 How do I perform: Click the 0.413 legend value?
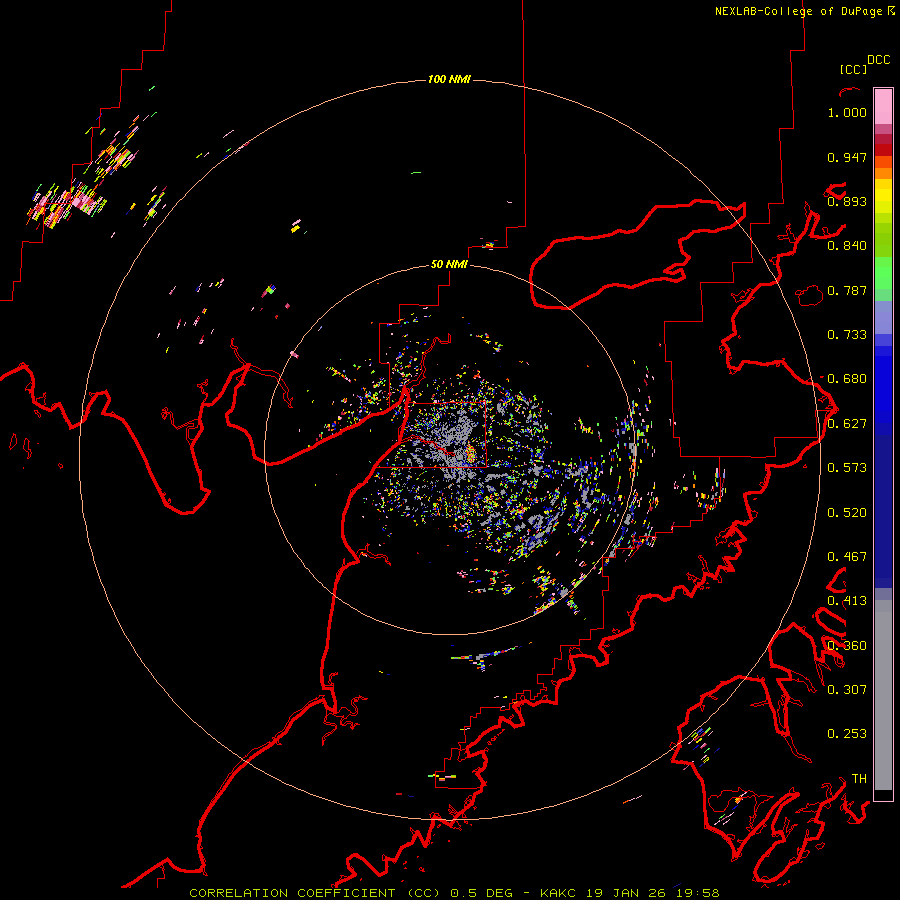(847, 601)
